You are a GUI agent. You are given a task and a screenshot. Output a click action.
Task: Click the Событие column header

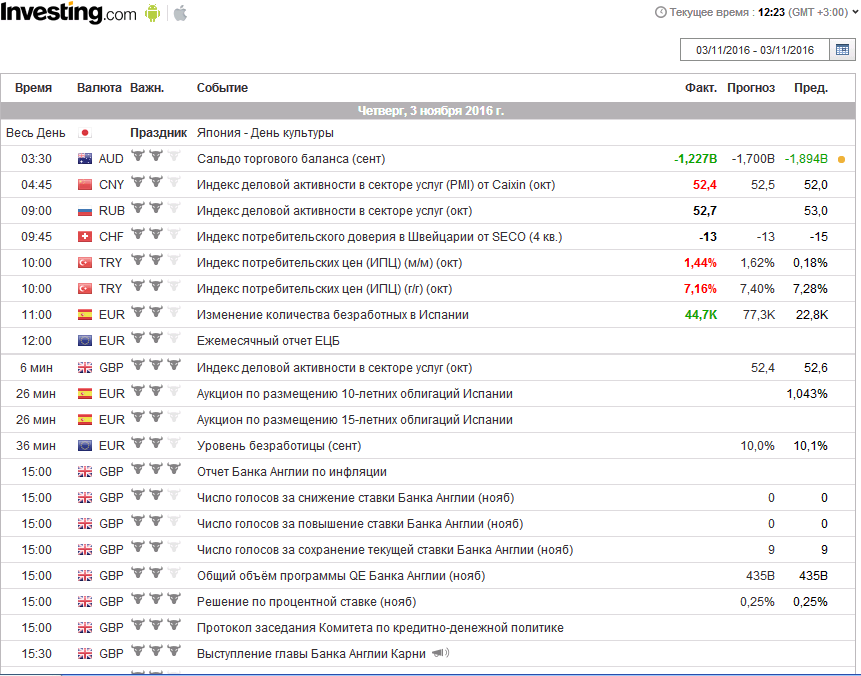(x=222, y=88)
